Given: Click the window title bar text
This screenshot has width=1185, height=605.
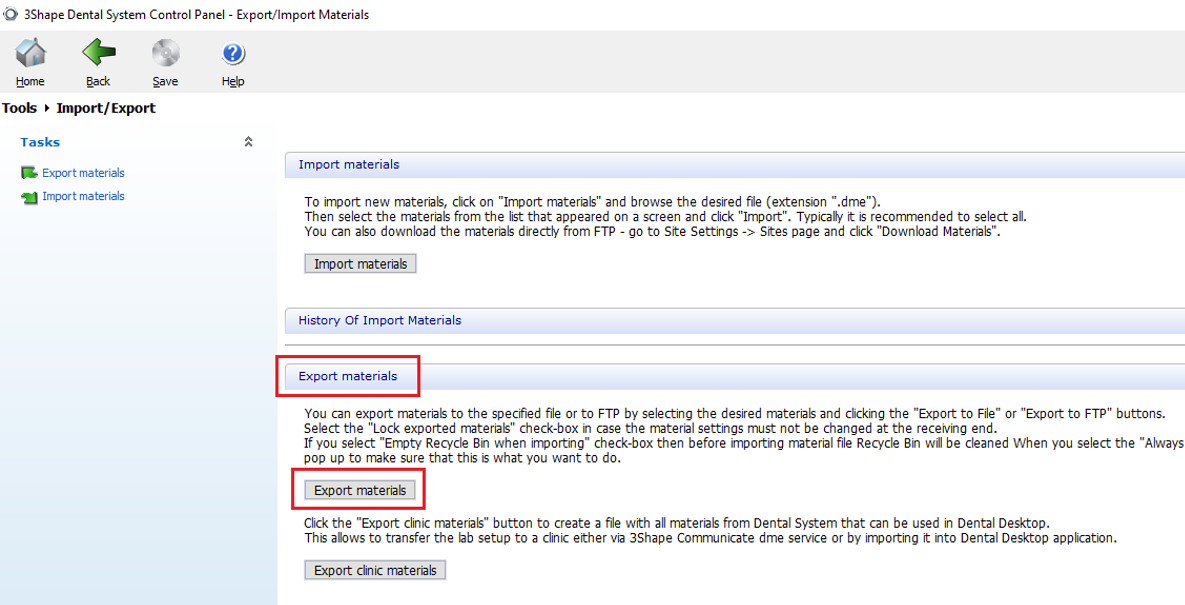Looking at the screenshot, I should pos(196,14).
